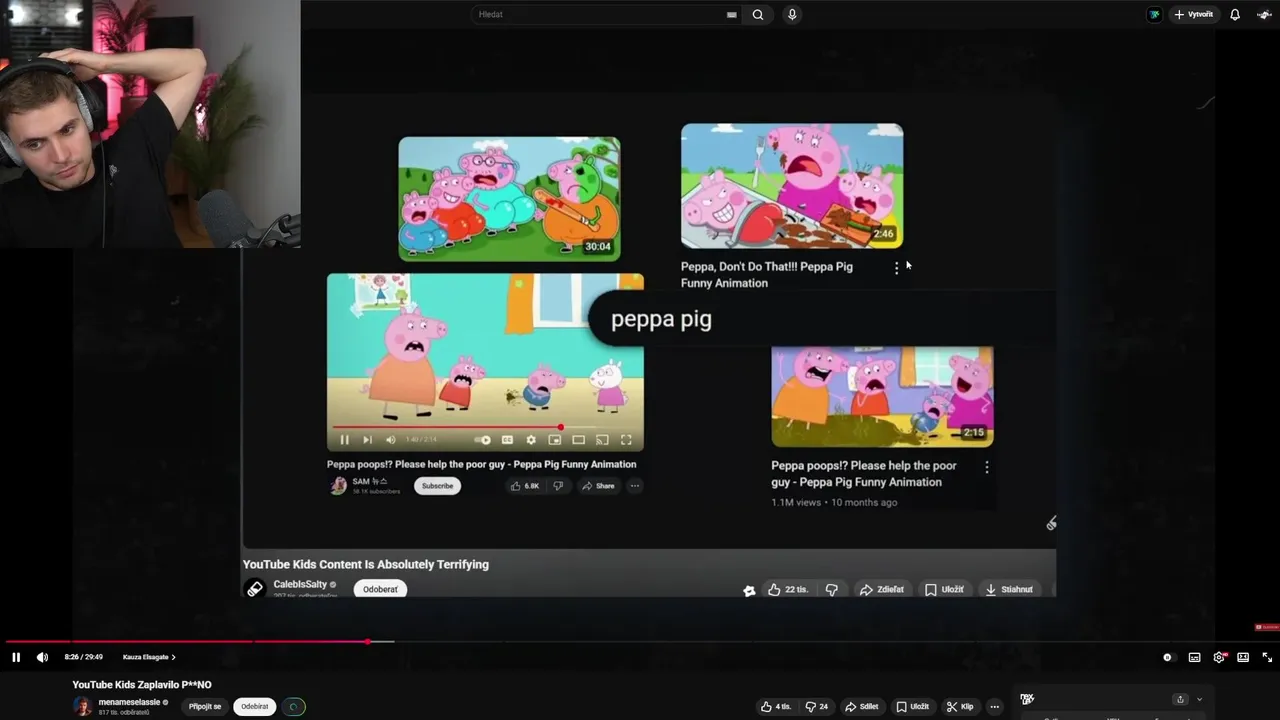
Task: Exit fullscreen with the bottom-right player icon
Action: point(1267,657)
